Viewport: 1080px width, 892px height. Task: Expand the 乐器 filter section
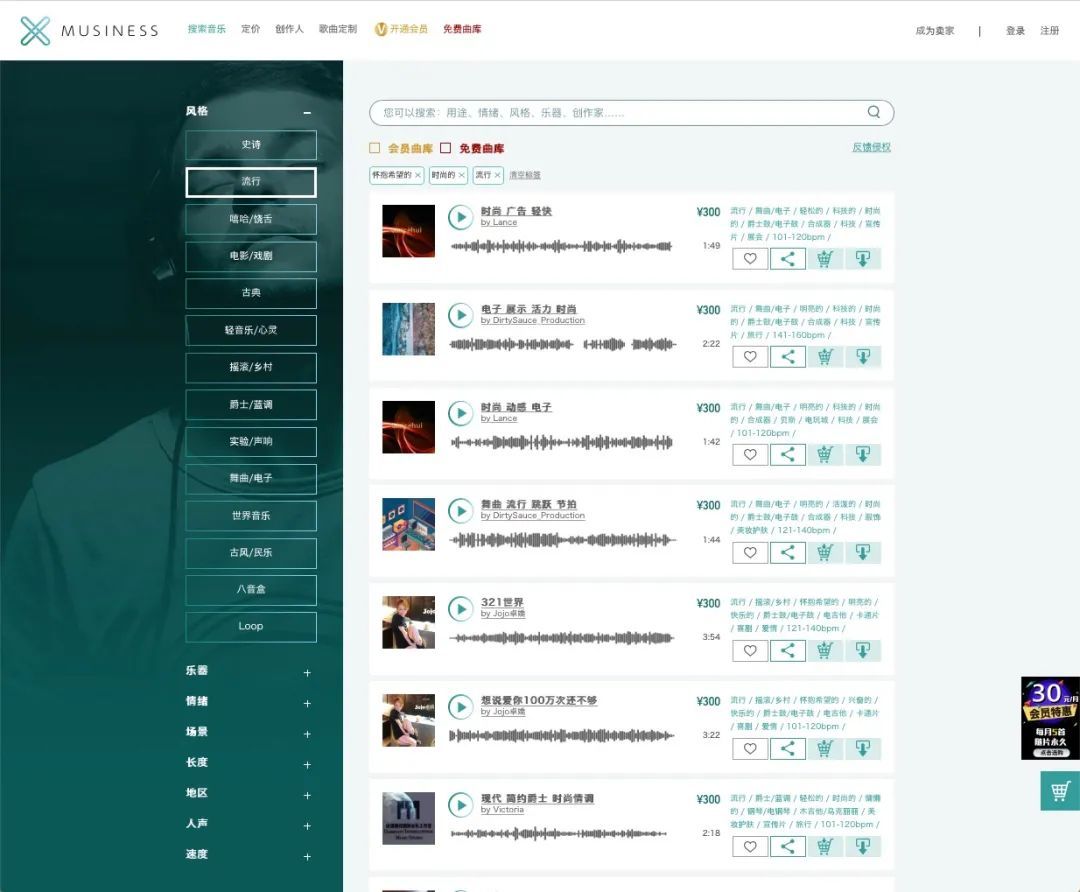(x=307, y=672)
